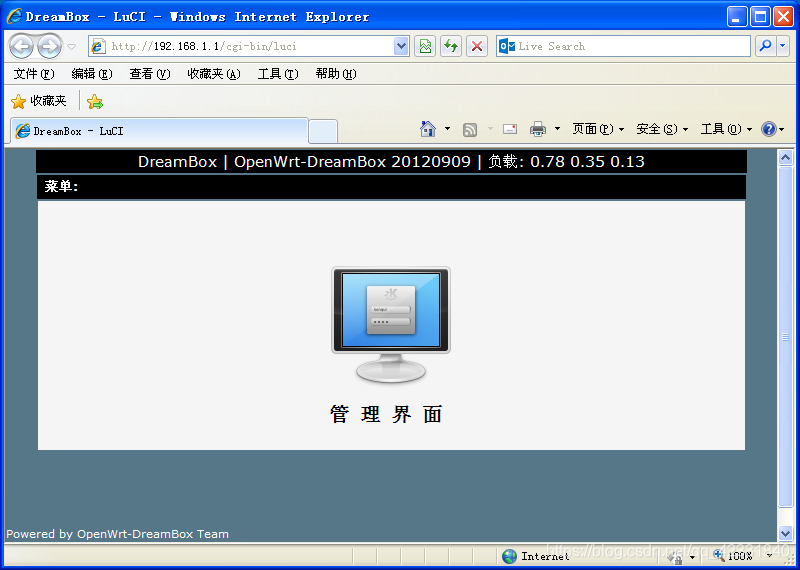Open the 安全(S) command bar menu

tap(662, 129)
